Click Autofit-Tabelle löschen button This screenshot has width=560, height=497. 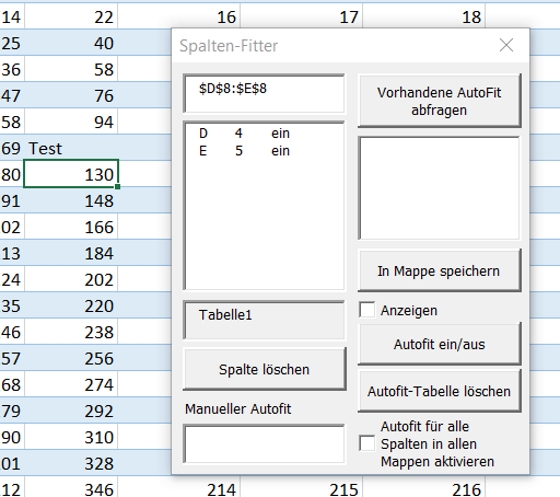coord(439,391)
